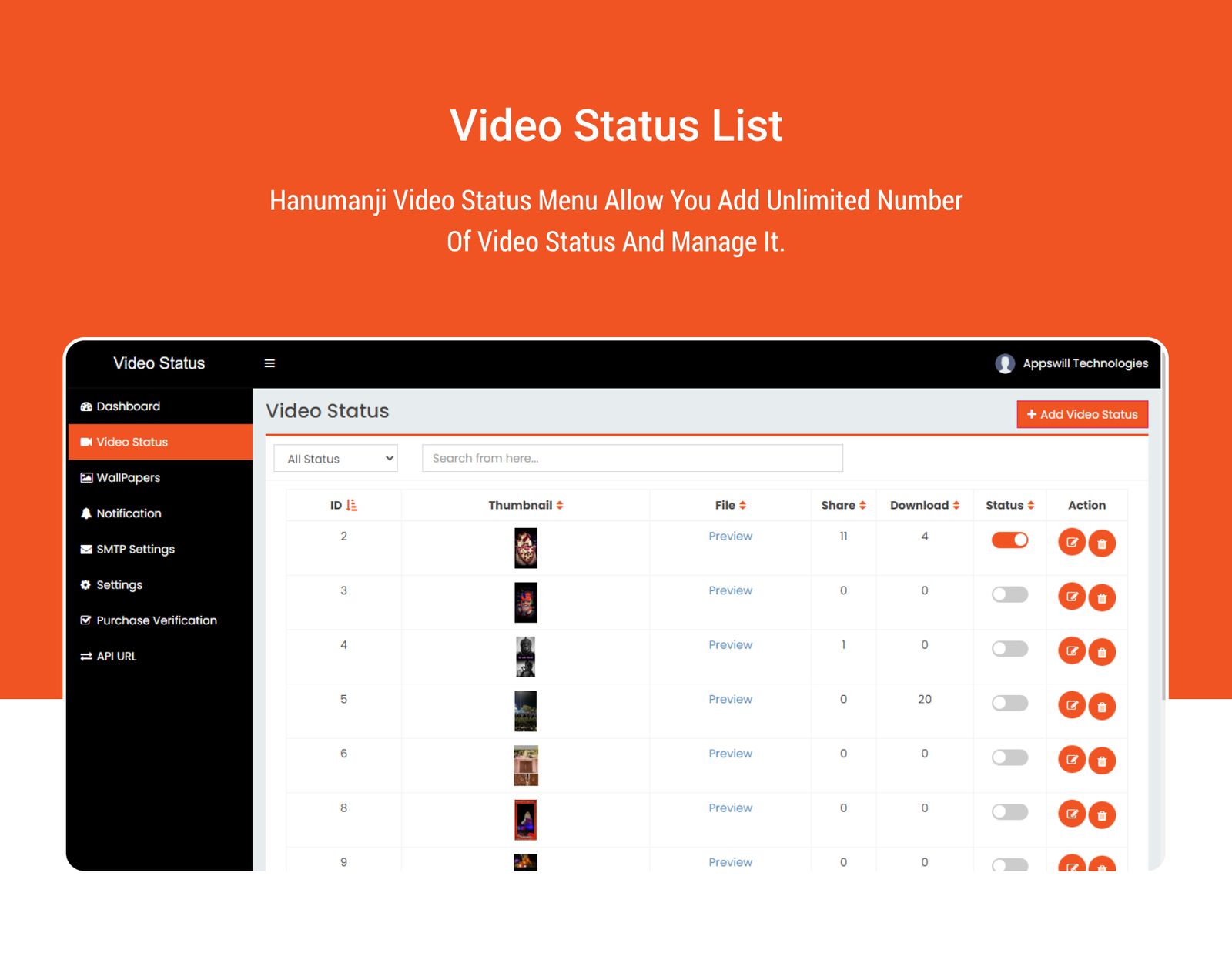Open SMTP Settings in the sidebar

135,550
